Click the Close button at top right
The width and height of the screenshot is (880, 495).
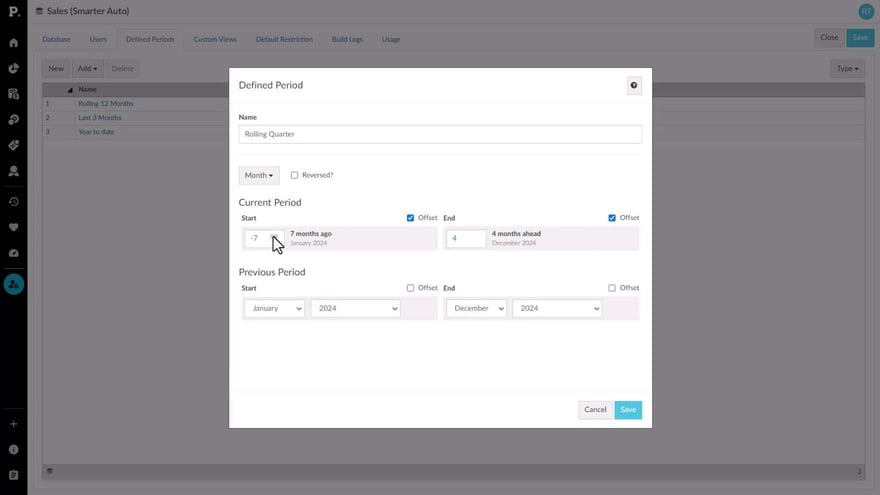(x=829, y=38)
